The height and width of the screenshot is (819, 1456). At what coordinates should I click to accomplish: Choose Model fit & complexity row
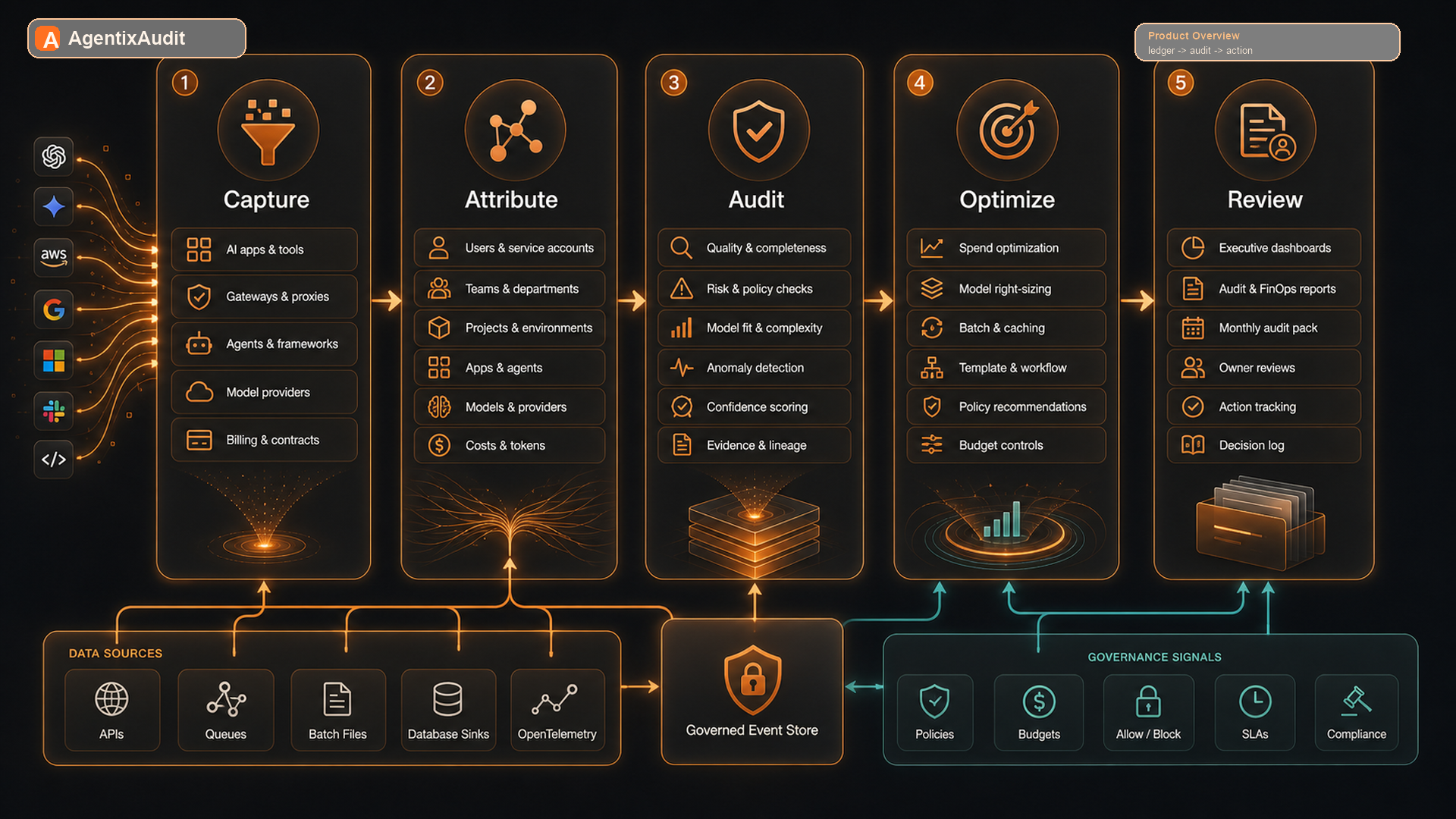point(755,328)
